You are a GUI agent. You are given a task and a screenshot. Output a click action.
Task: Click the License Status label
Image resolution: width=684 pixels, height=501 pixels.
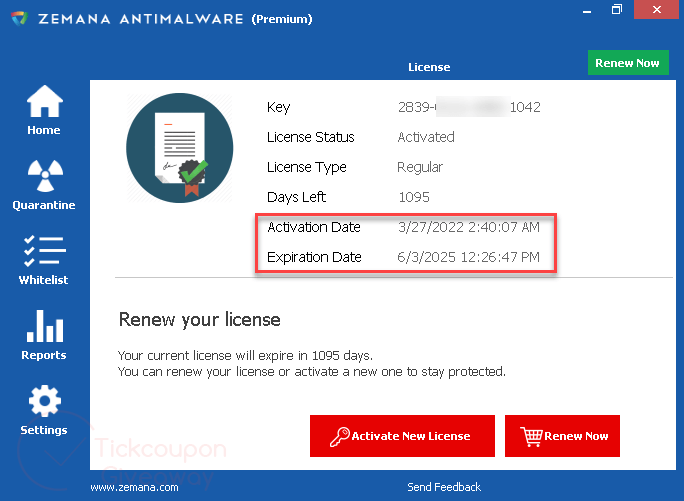(x=311, y=137)
